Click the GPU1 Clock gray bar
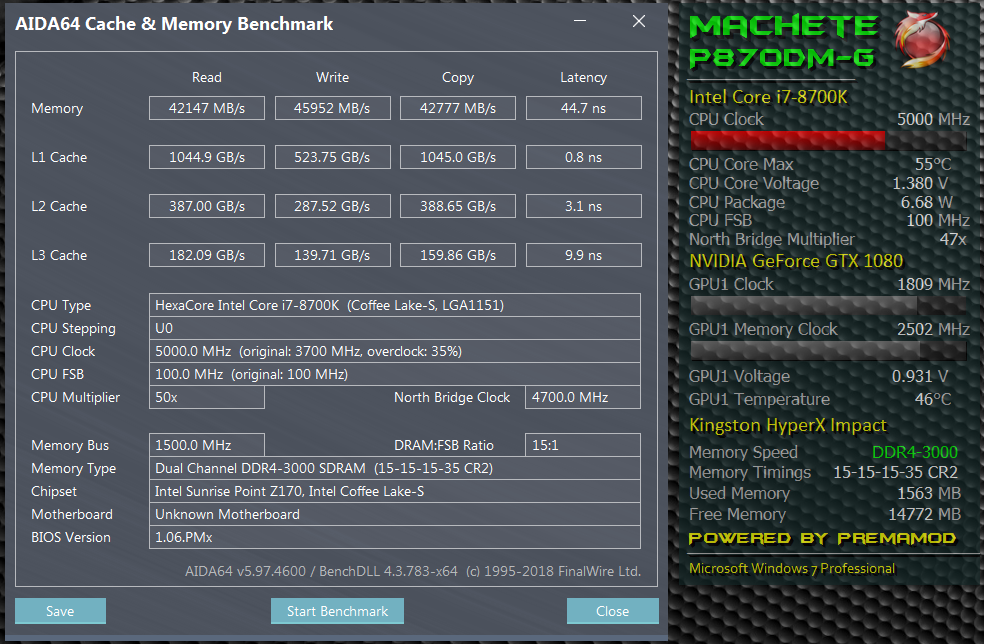The width and height of the screenshot is (984, 644). tap(828, 305)
